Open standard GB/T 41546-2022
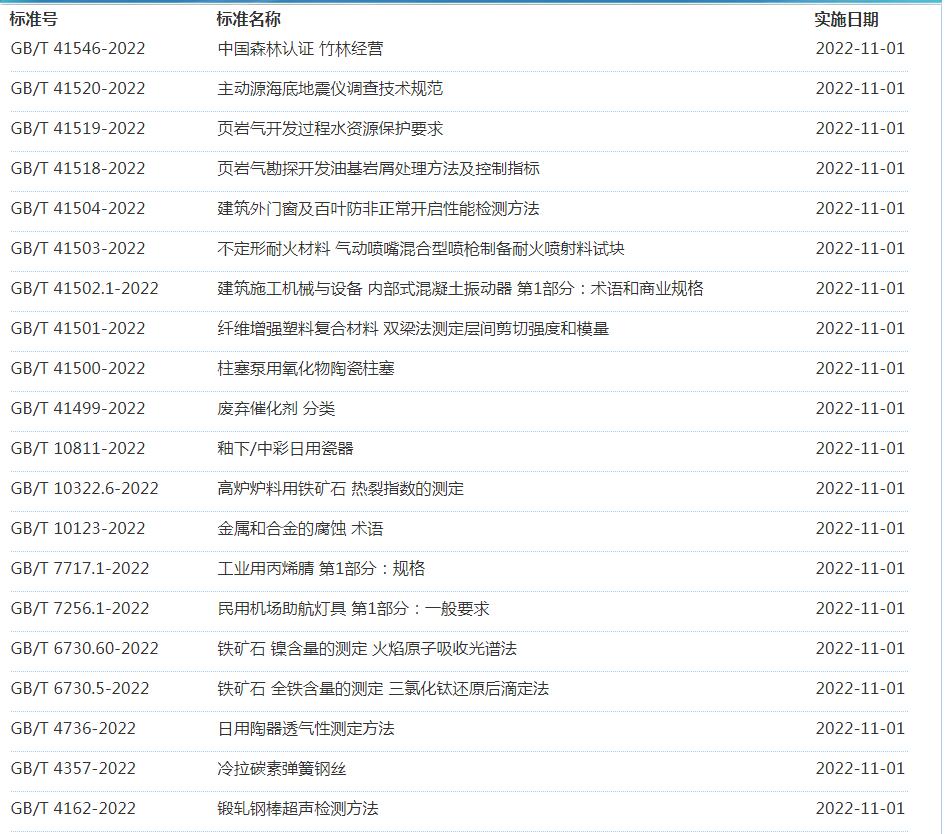 (x=77, y=48)
